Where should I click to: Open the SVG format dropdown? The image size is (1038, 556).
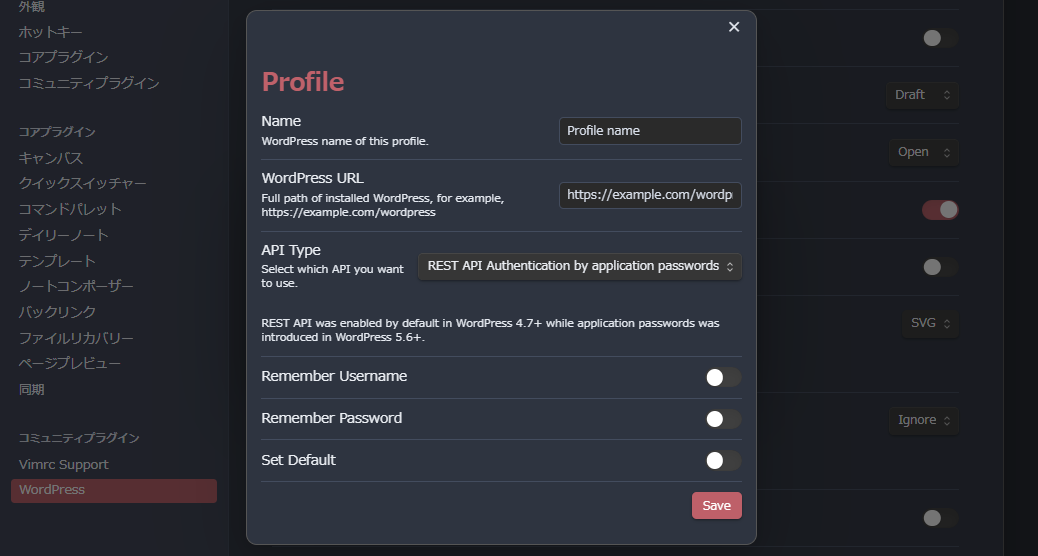click(x=929, y=324)
